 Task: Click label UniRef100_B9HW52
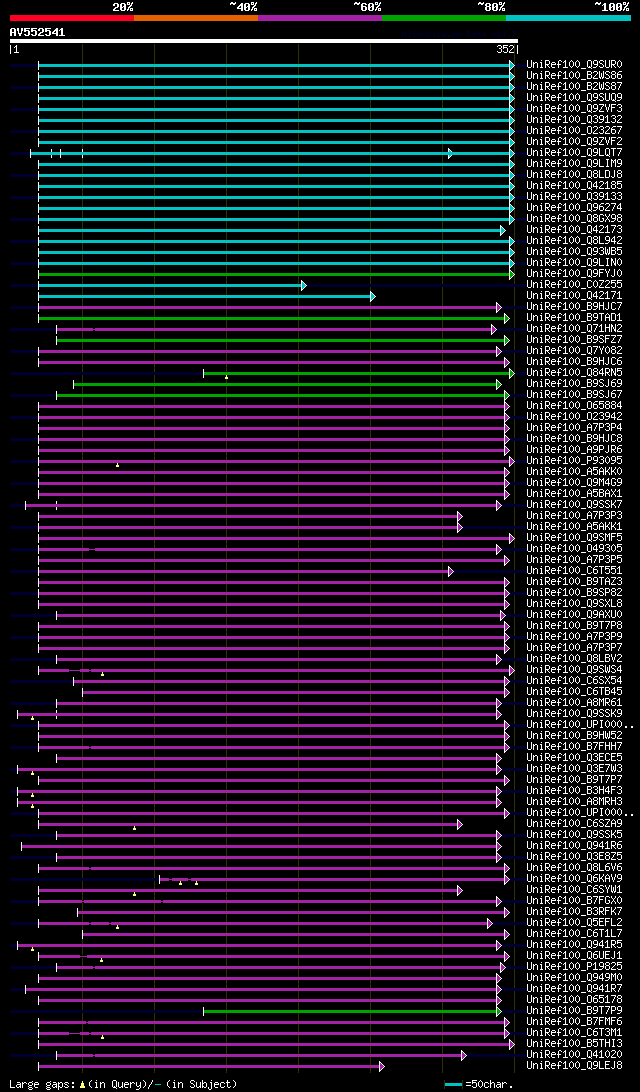tap(575, 735)
